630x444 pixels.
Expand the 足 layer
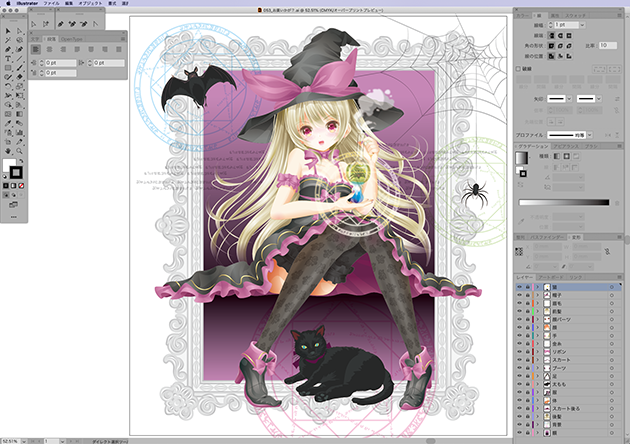click(537, 376)
